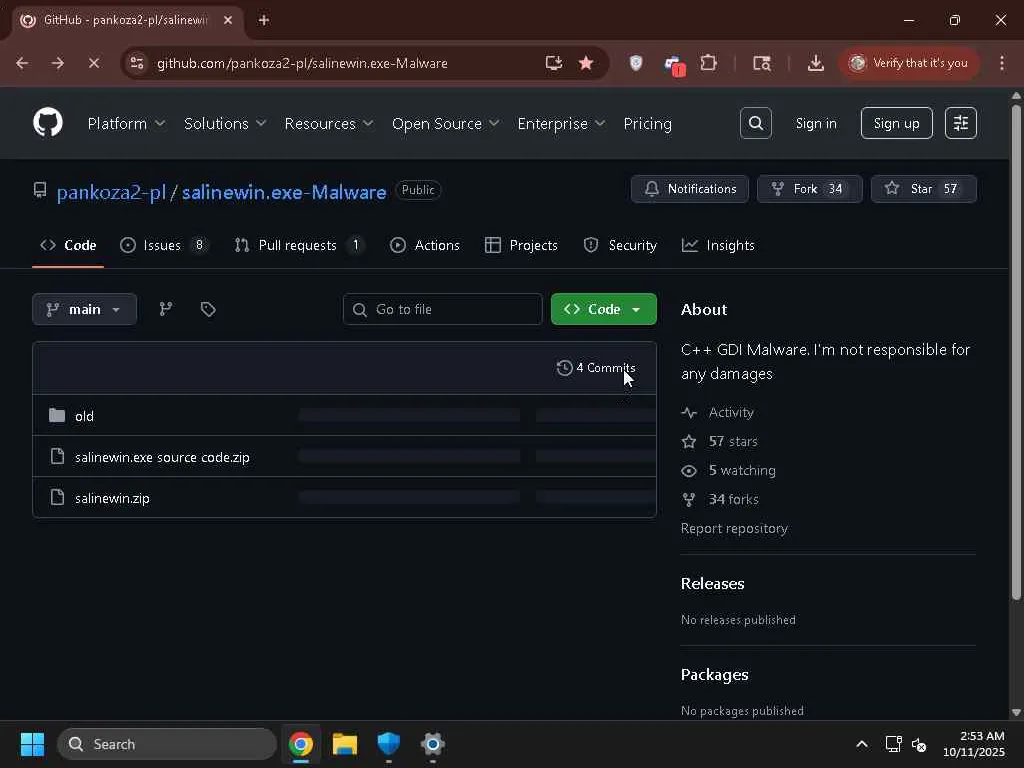
Task: Click Sign in
Action: (816, 123)
